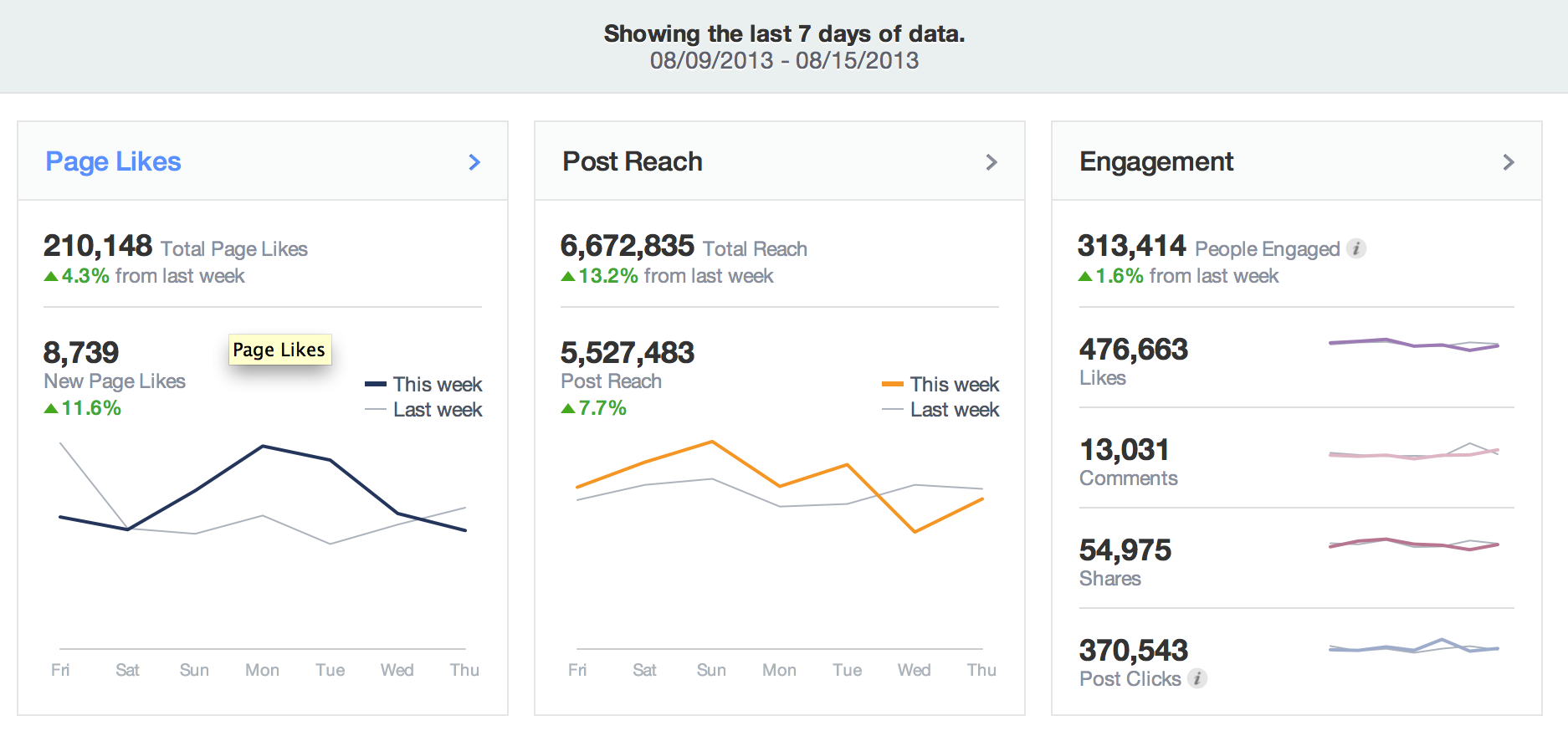
Task: Open the Page Likes header link
Action: pyautogui.click(x=113, y=161)
